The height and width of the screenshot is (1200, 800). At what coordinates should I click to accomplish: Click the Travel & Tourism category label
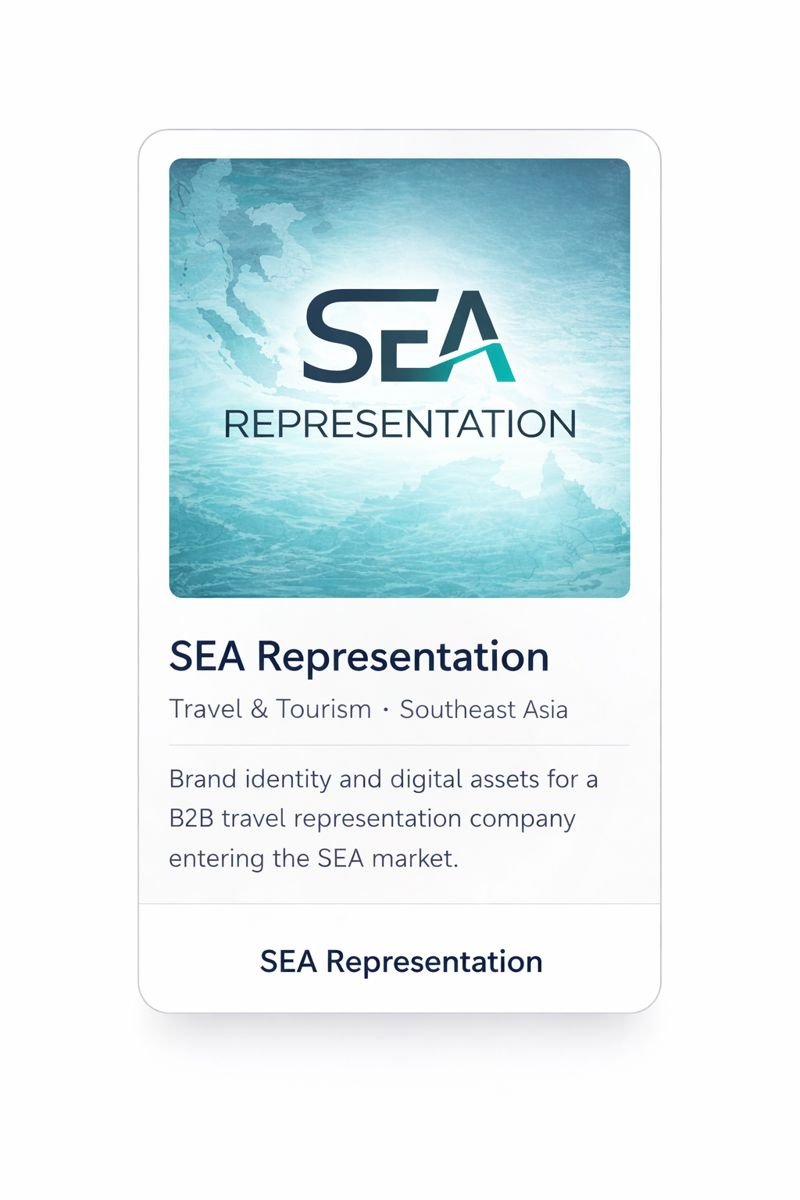pos(270,710)
